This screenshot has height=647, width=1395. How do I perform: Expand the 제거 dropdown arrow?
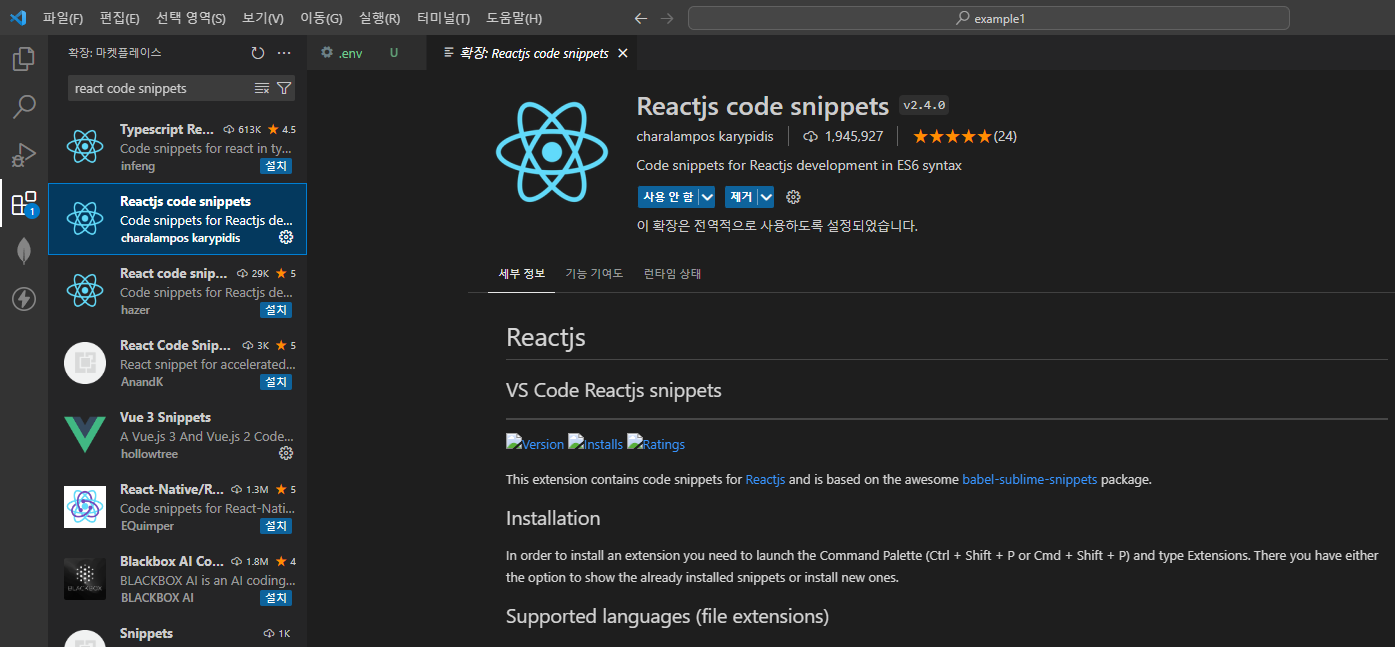click(x=767, y=197)
